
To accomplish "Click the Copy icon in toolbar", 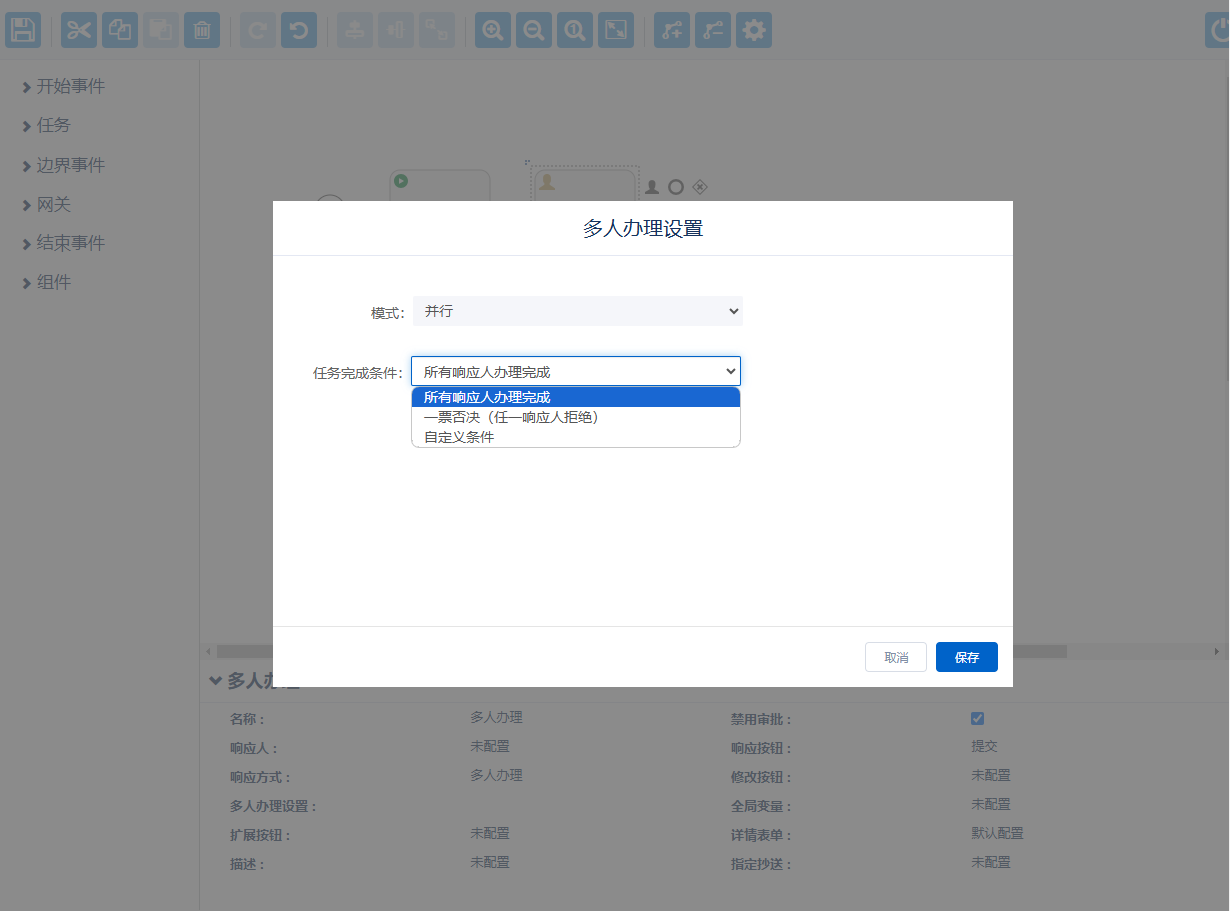I will pyautogui.click(x=120, y=30).
